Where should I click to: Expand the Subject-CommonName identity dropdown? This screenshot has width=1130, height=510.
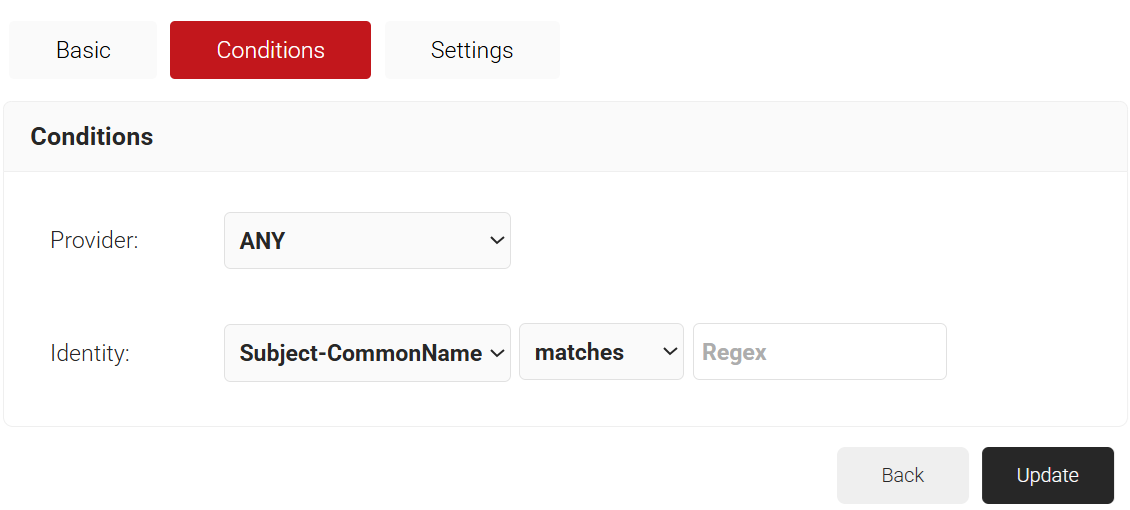367,352
